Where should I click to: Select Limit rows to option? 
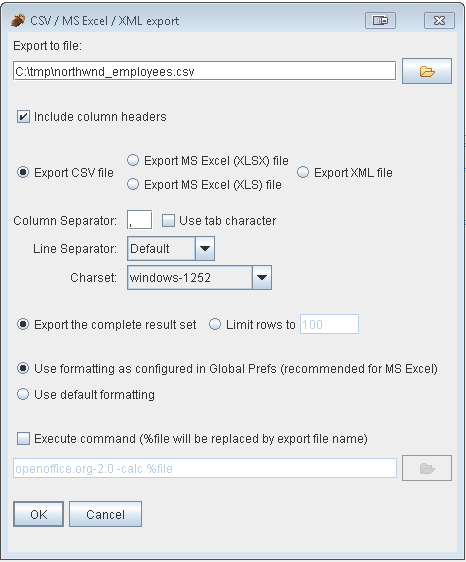(x=215, y=324)
